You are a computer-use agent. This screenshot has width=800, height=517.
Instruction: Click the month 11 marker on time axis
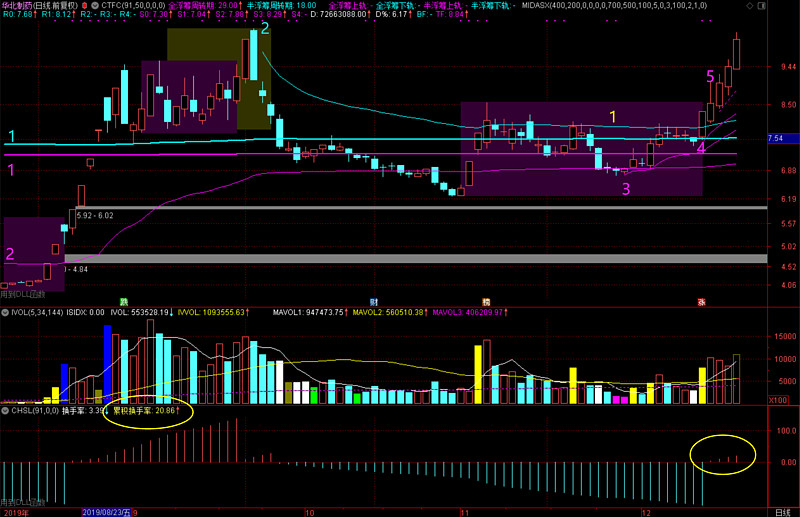(x=465, y=512)
